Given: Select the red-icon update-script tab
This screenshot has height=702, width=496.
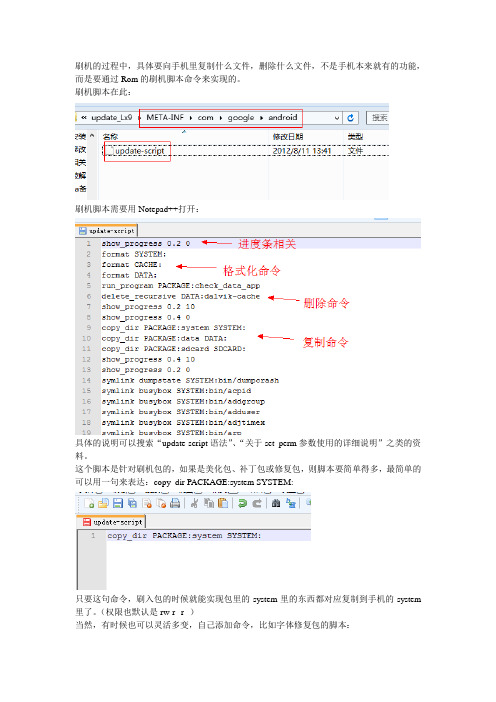Looking at the screenshot, I should click(112, 522).
